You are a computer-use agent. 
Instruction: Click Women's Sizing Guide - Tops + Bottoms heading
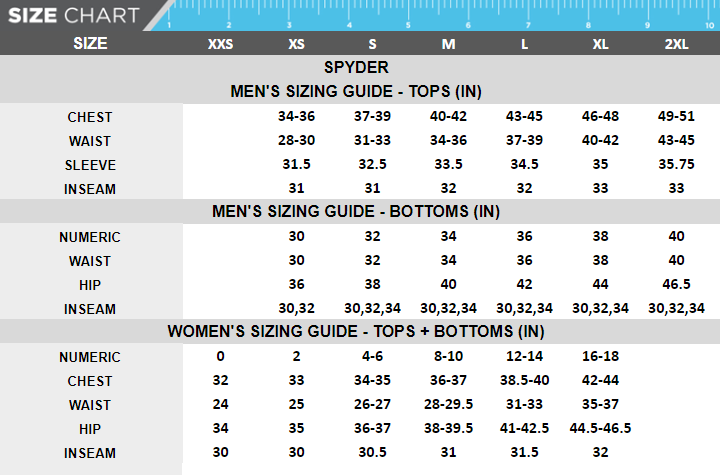pyautogui.click(x=356, y=332)
